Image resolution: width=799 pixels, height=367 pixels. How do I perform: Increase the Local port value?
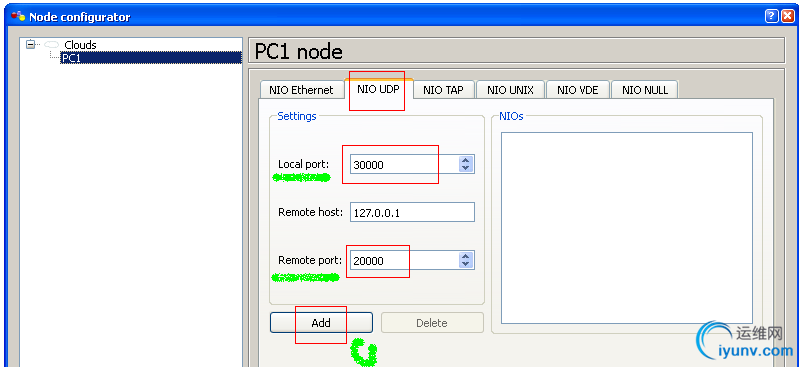[465, 160]
